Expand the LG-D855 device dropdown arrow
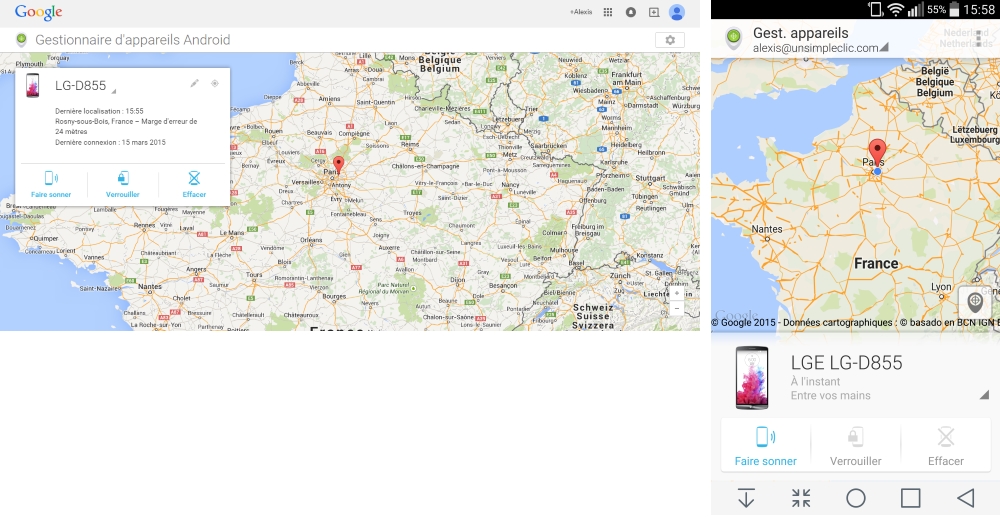1000x517 pixels. (114, 91)
